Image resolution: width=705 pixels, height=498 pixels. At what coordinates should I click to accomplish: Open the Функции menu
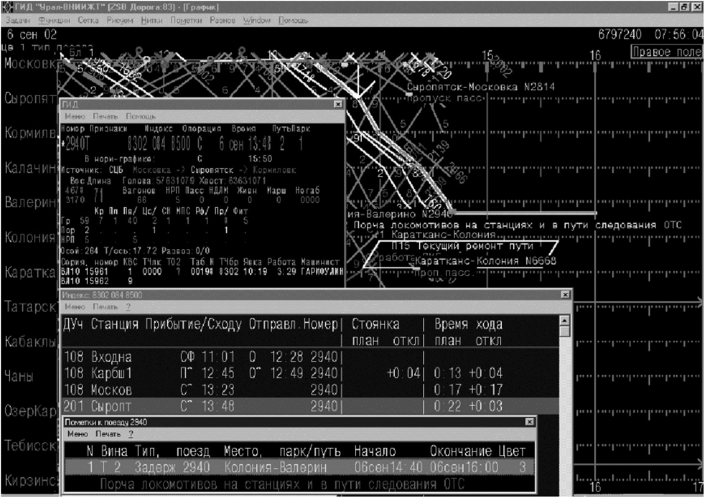[49, 20]
